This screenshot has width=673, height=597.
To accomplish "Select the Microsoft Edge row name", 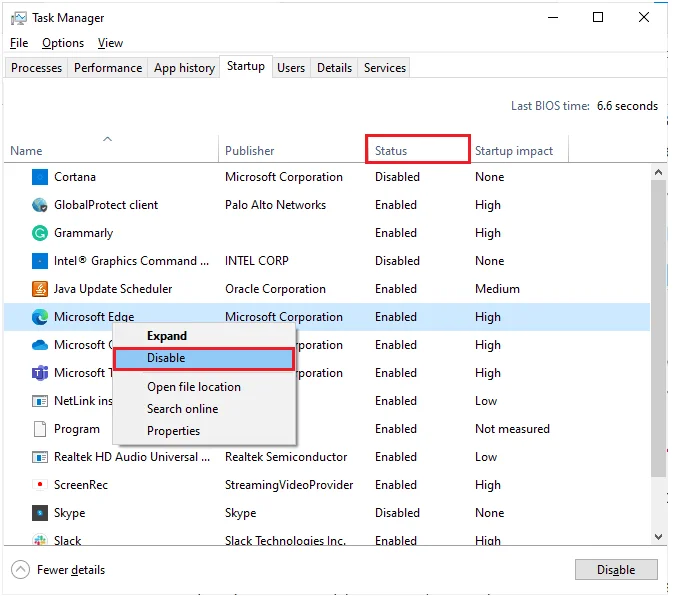I will tap(94, 317).
